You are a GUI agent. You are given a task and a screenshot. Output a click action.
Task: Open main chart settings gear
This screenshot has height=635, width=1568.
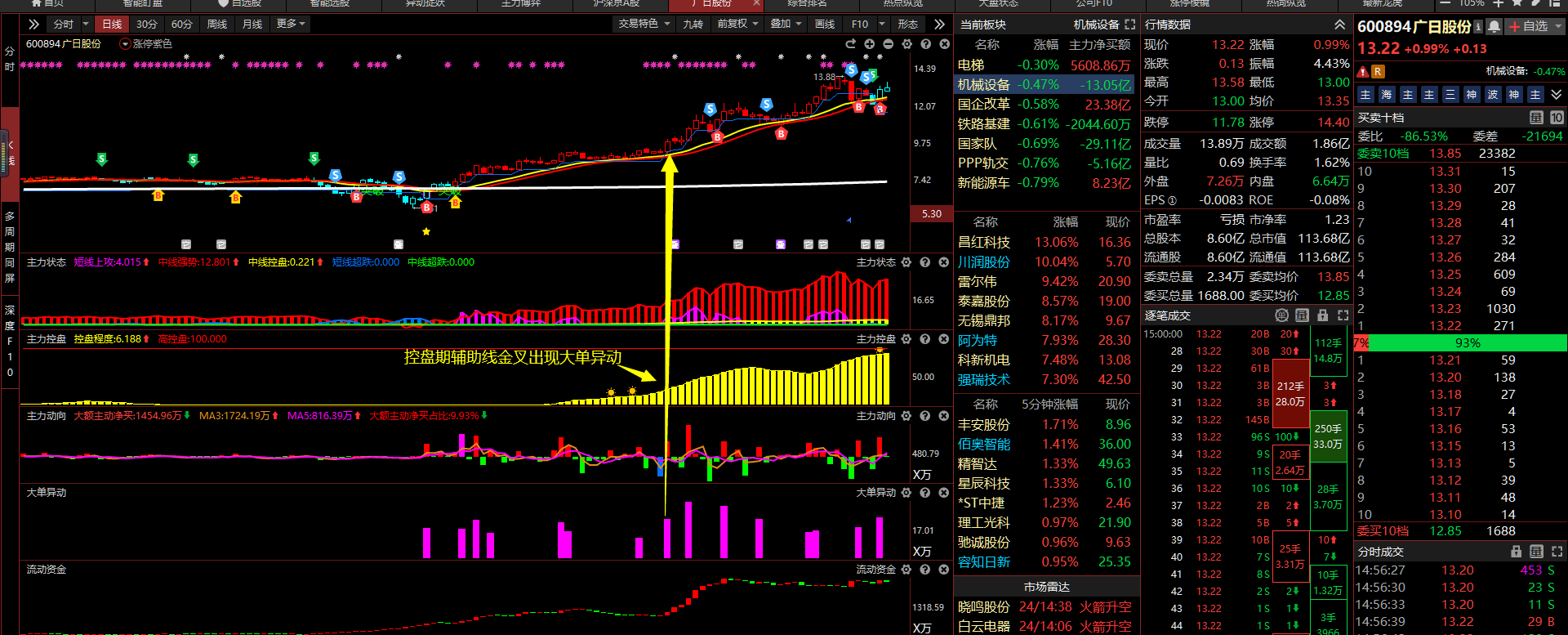click(x=906, y=44)
